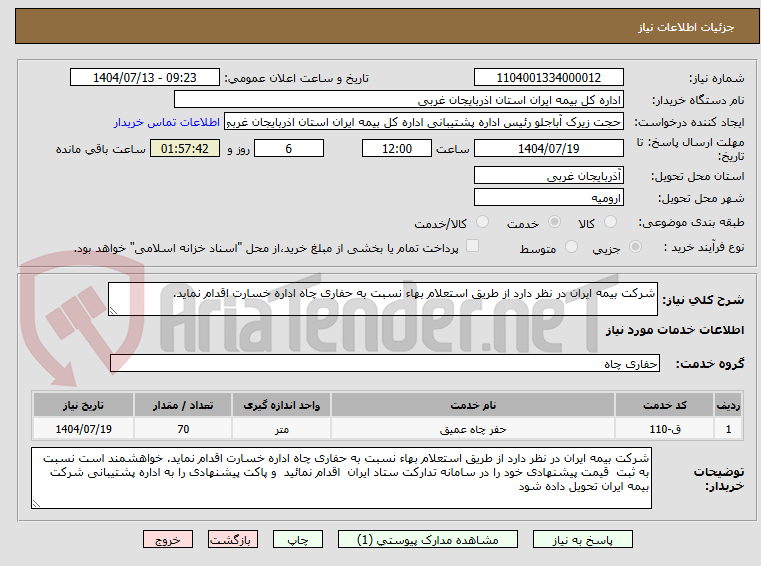Click the بازگشت back button
The width and height of the screenshot is (761, 566).
[232, 539]
